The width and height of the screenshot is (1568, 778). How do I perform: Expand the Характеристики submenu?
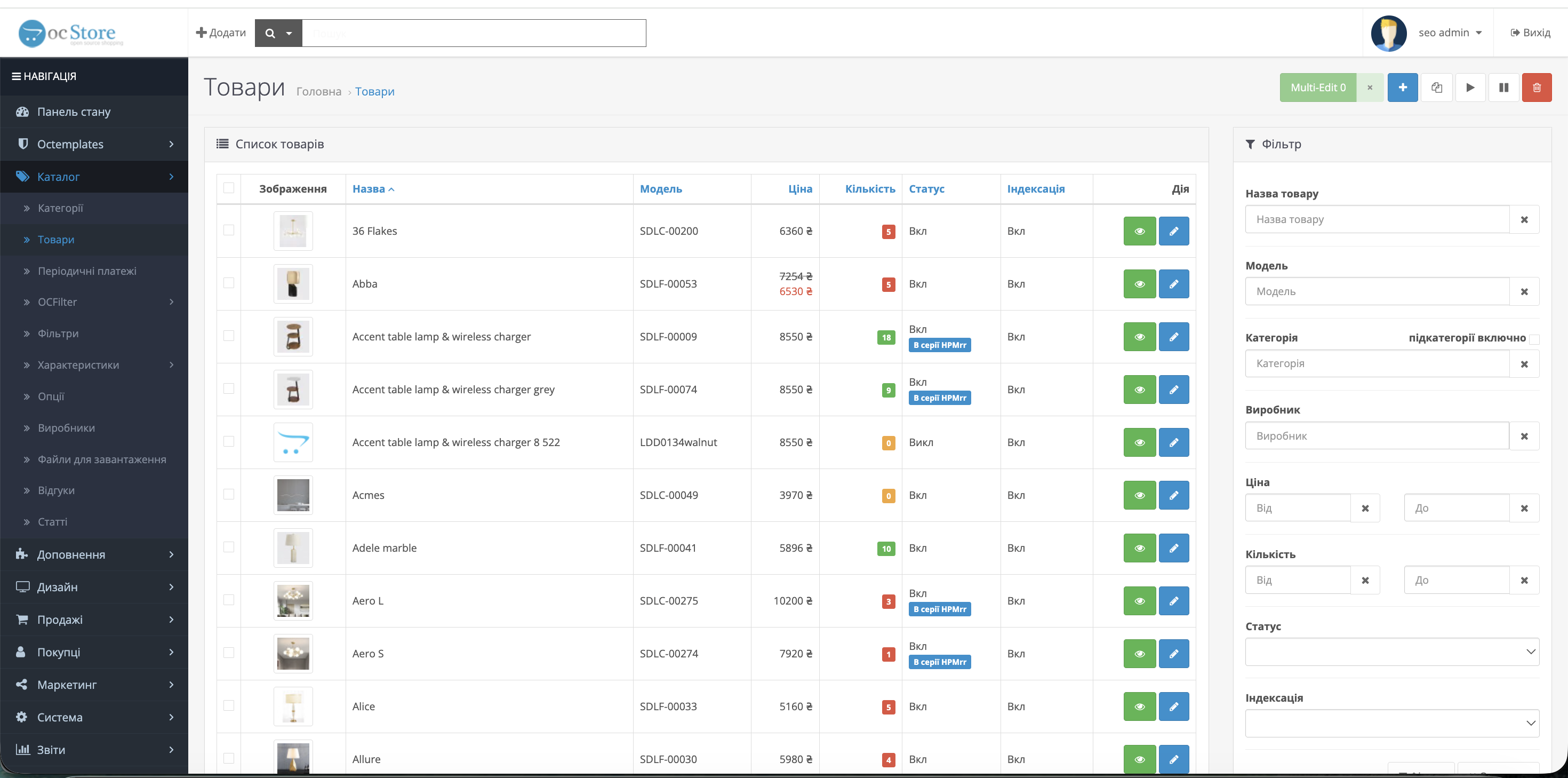click(94, 365)
